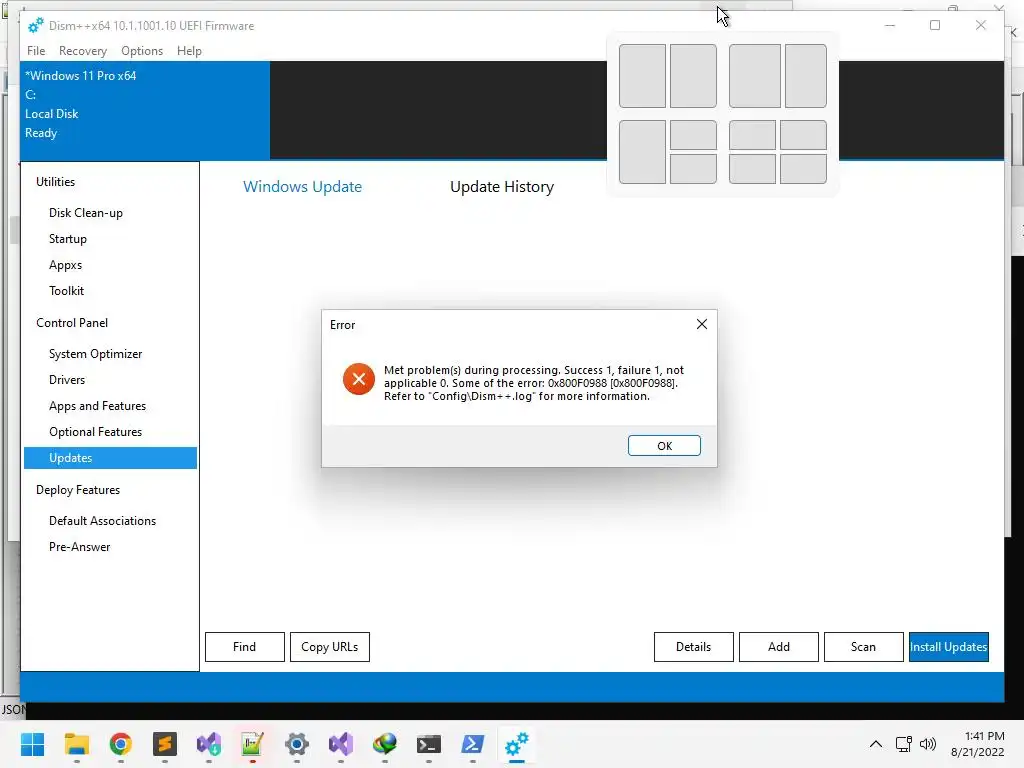Open second Visual Studio taskbar icon
1024x768 pixels.
tap(341, 744)
